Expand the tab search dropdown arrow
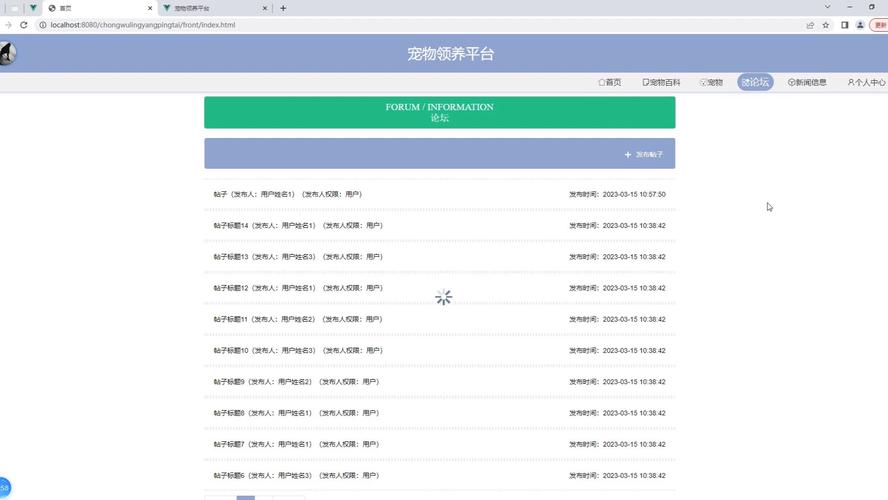Screen dimensions: 888x500 pos(827,7)
